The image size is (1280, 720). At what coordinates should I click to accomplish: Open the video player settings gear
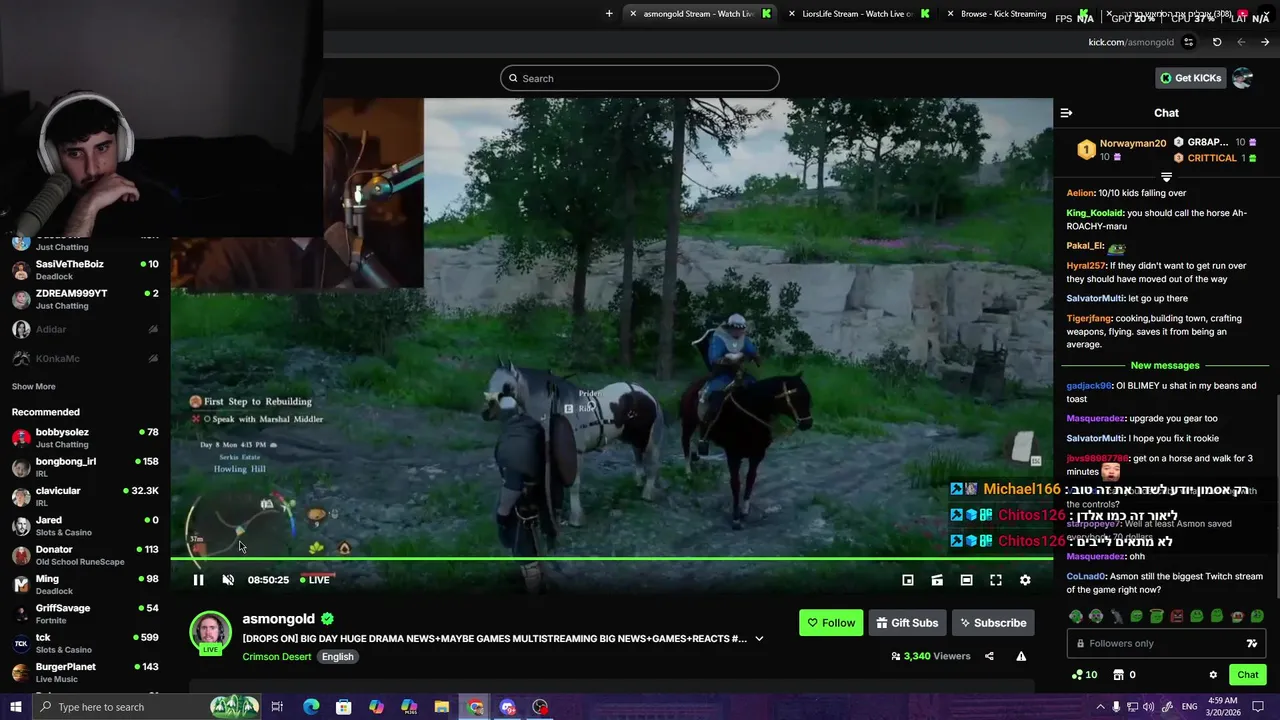[x=1025, y=580]
